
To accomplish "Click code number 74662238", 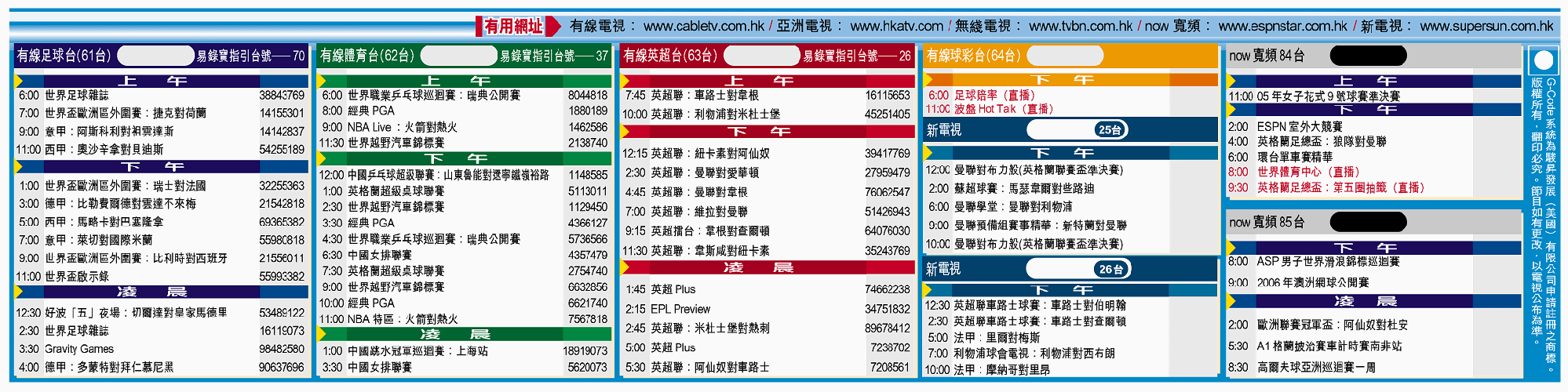I will point(888,289).
